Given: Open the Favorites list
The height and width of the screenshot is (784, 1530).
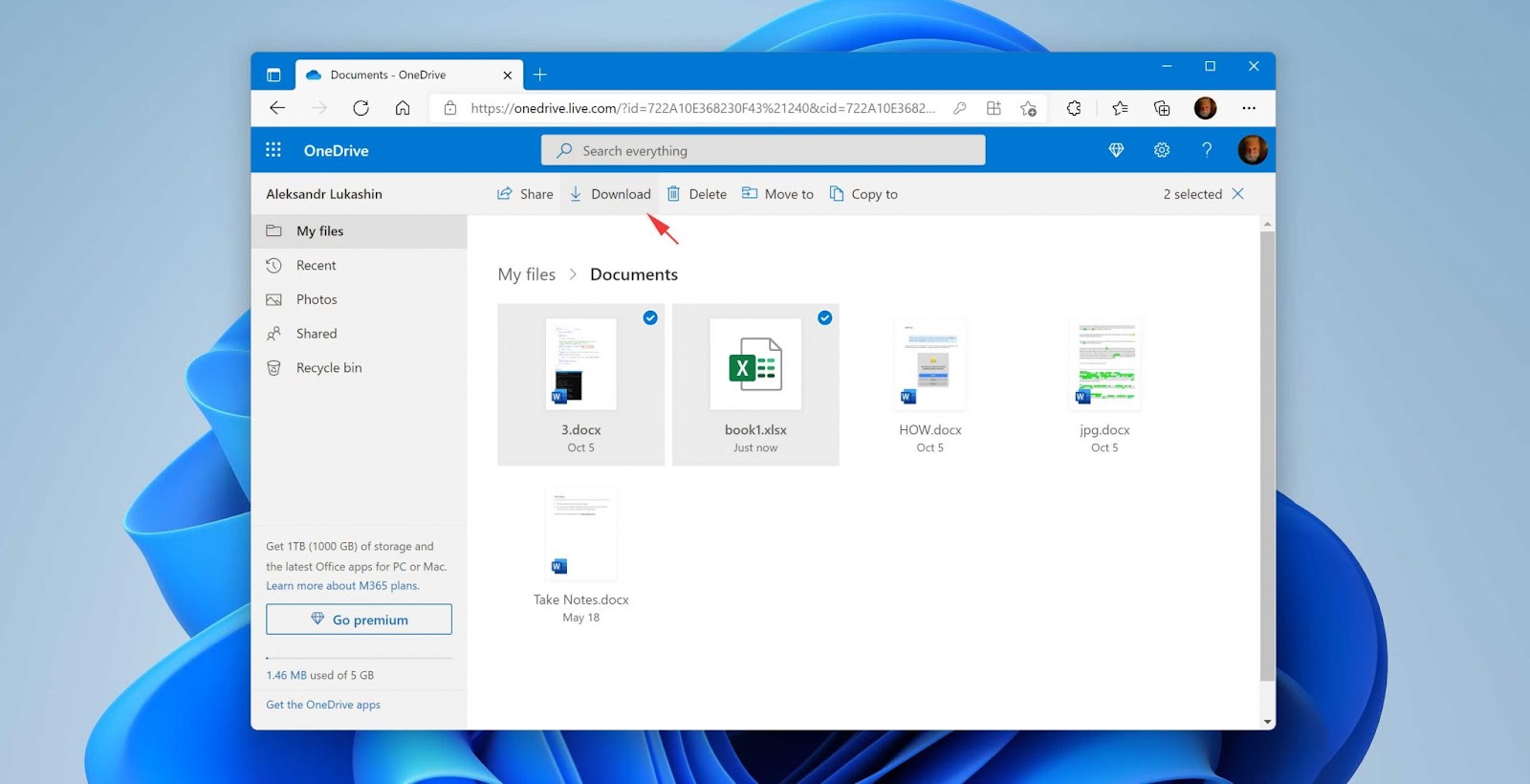Looking at the screenshot, I should coord(1120,108).
